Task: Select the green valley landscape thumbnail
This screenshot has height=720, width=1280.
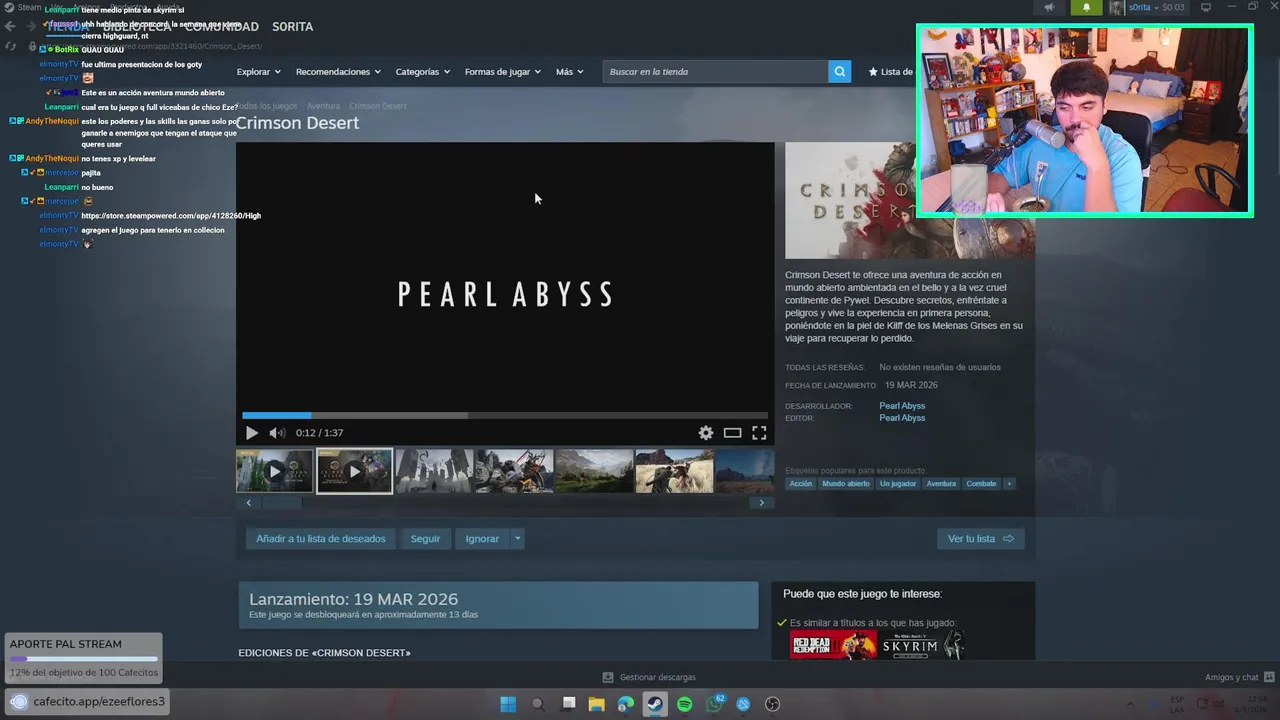Action: coord(594,471)
